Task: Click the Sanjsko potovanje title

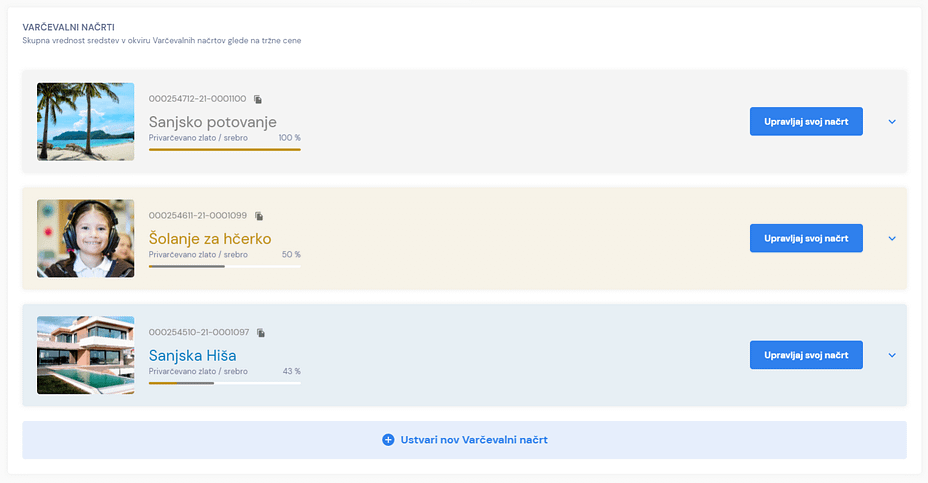Action: [x=212, y=122]
